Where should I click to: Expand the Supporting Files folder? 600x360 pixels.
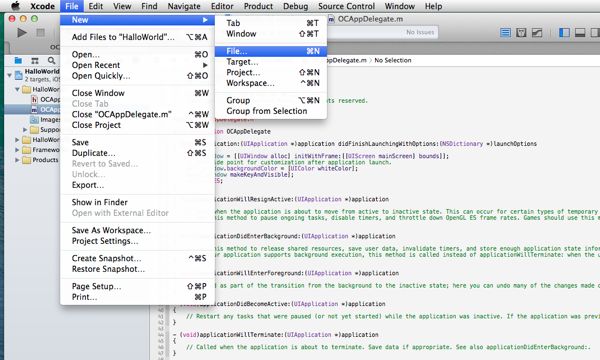click(25, 130)
